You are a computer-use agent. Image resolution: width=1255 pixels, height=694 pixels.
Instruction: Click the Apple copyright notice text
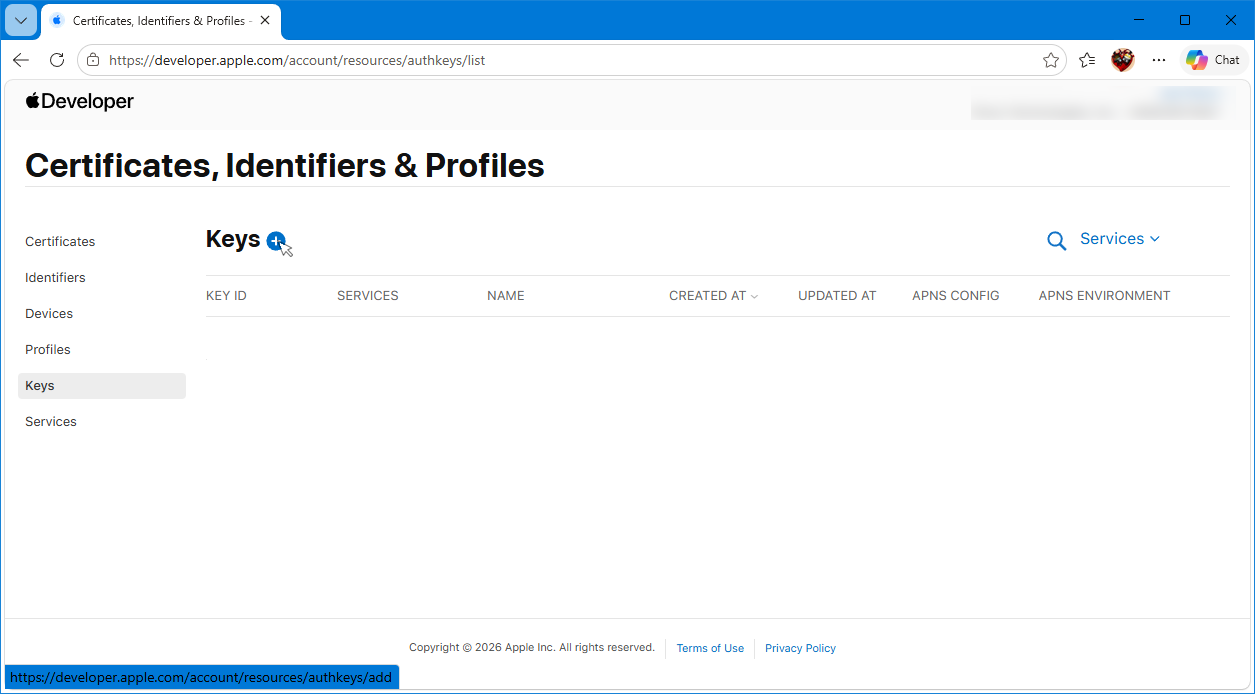point(532,647)
